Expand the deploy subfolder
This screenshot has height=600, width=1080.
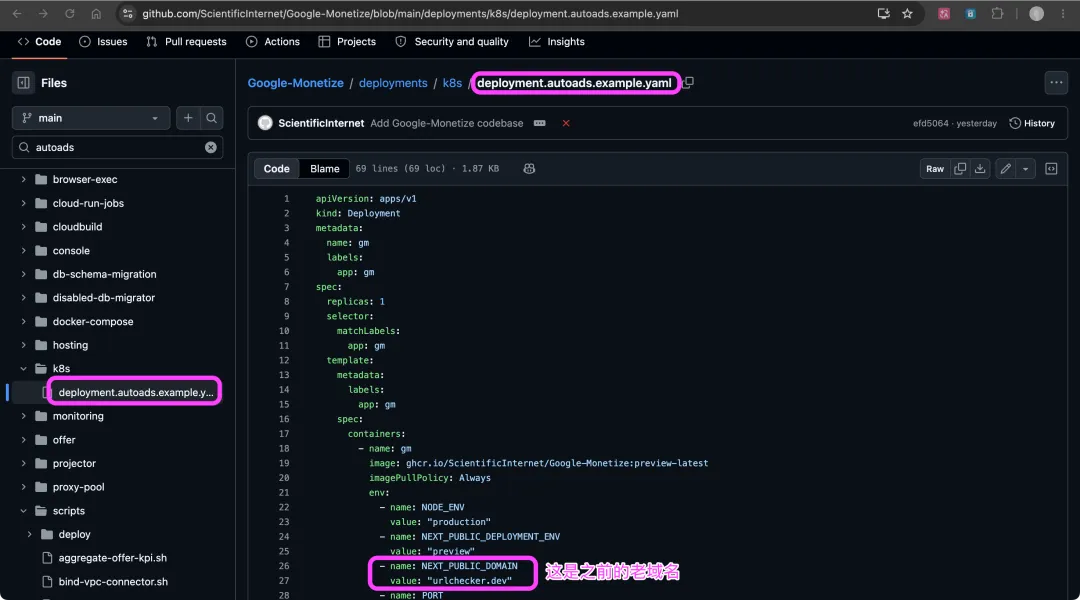click(x=29, y=535)
